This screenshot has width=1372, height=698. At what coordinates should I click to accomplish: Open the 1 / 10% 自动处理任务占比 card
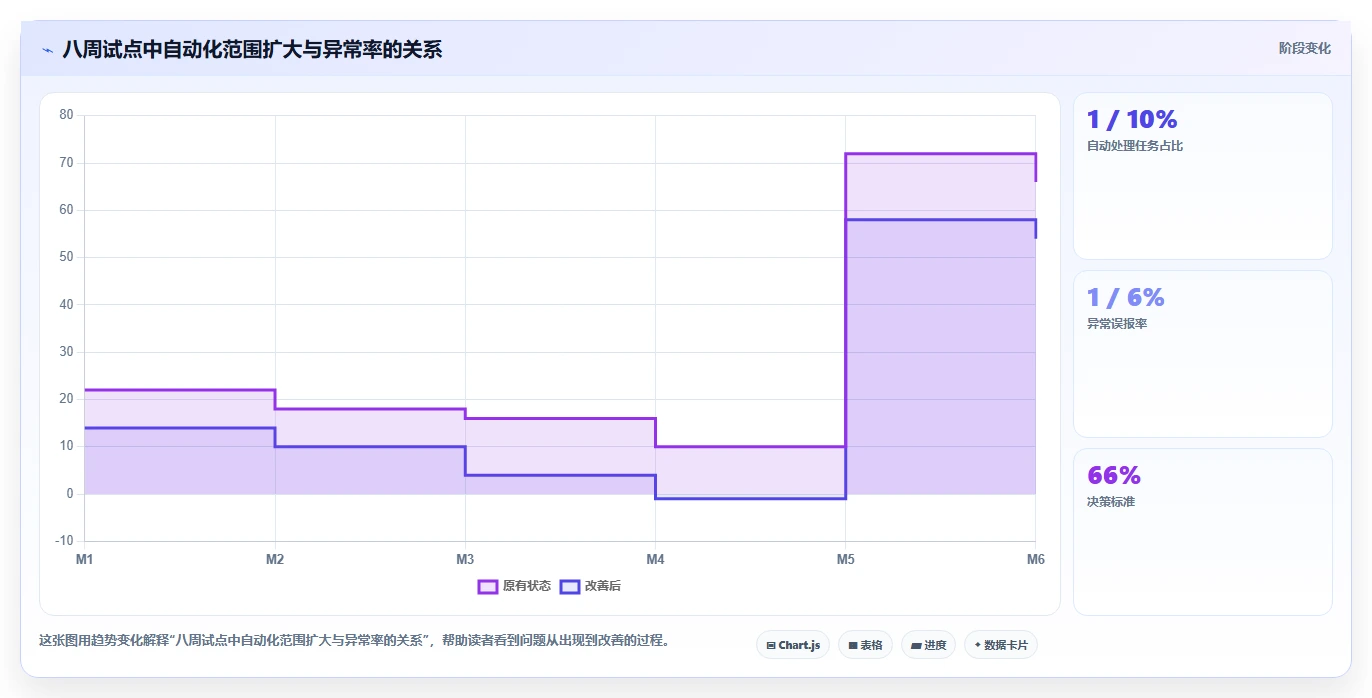click(1203, 176)
